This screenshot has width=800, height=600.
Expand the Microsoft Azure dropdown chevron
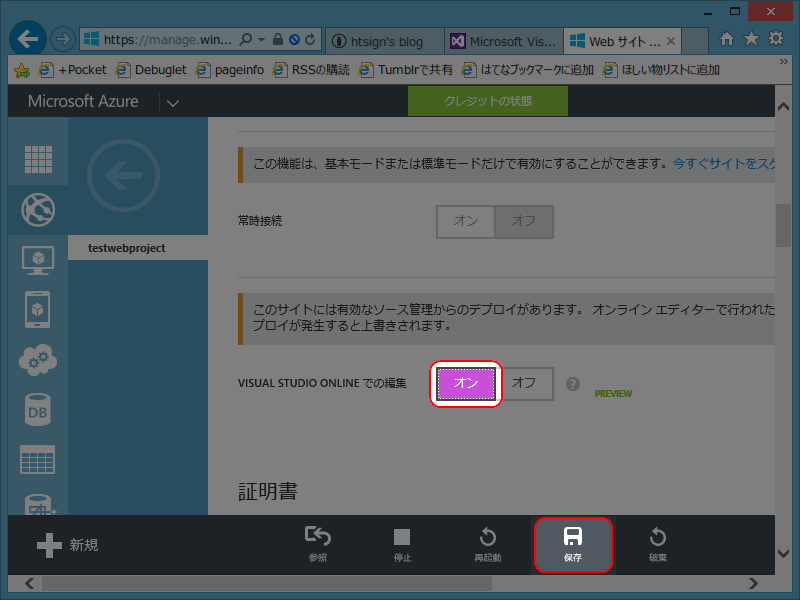pos(172,101)
